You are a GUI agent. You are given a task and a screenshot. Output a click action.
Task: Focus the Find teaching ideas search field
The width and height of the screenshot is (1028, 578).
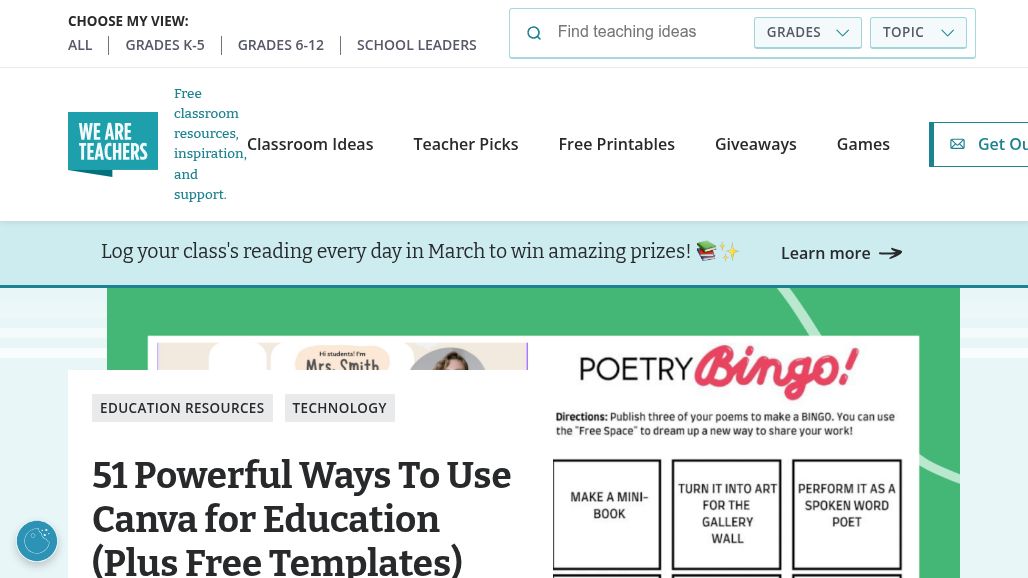[648, 32]
